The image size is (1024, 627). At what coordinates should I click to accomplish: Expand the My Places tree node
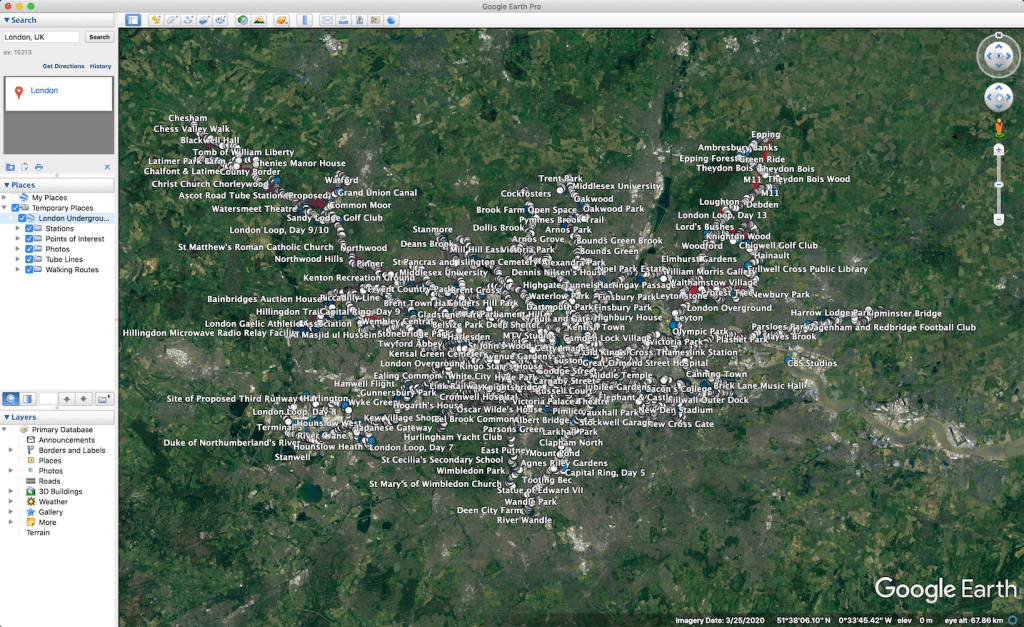5,197
